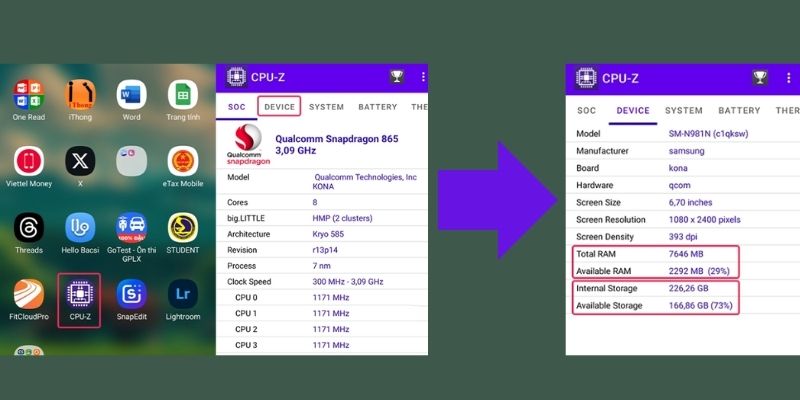Click the Qualcomm Snapdragon 865 heading
The image size is (800, 400).
337,144
